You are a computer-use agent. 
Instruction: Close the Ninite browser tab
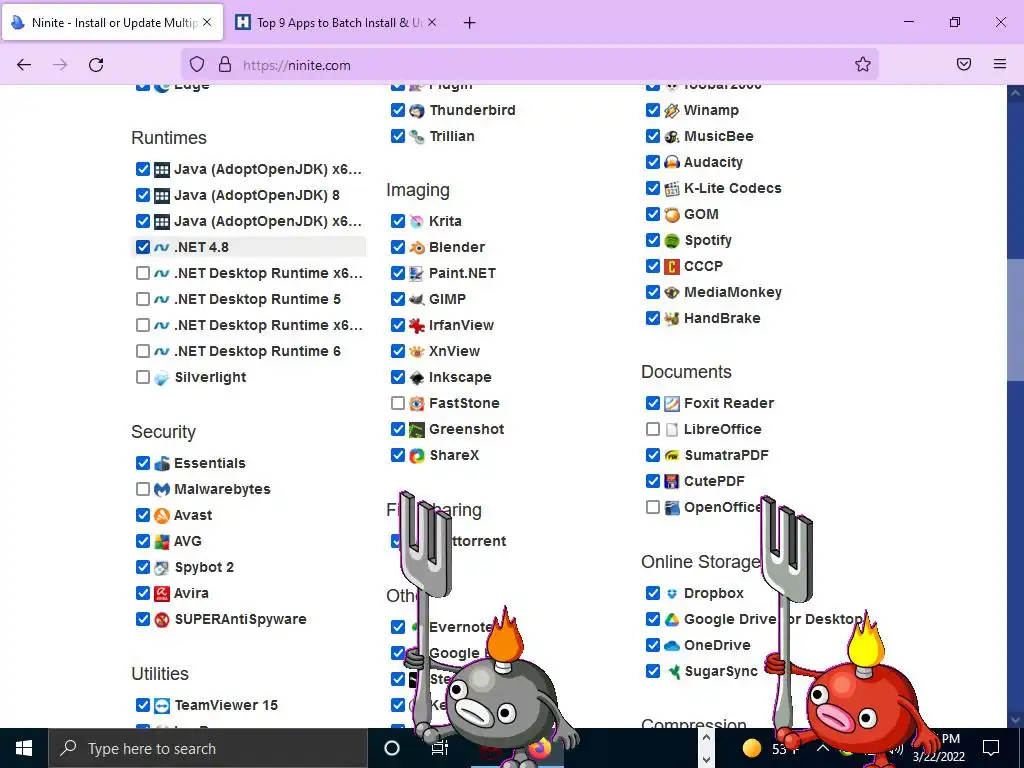coord(207,22)
